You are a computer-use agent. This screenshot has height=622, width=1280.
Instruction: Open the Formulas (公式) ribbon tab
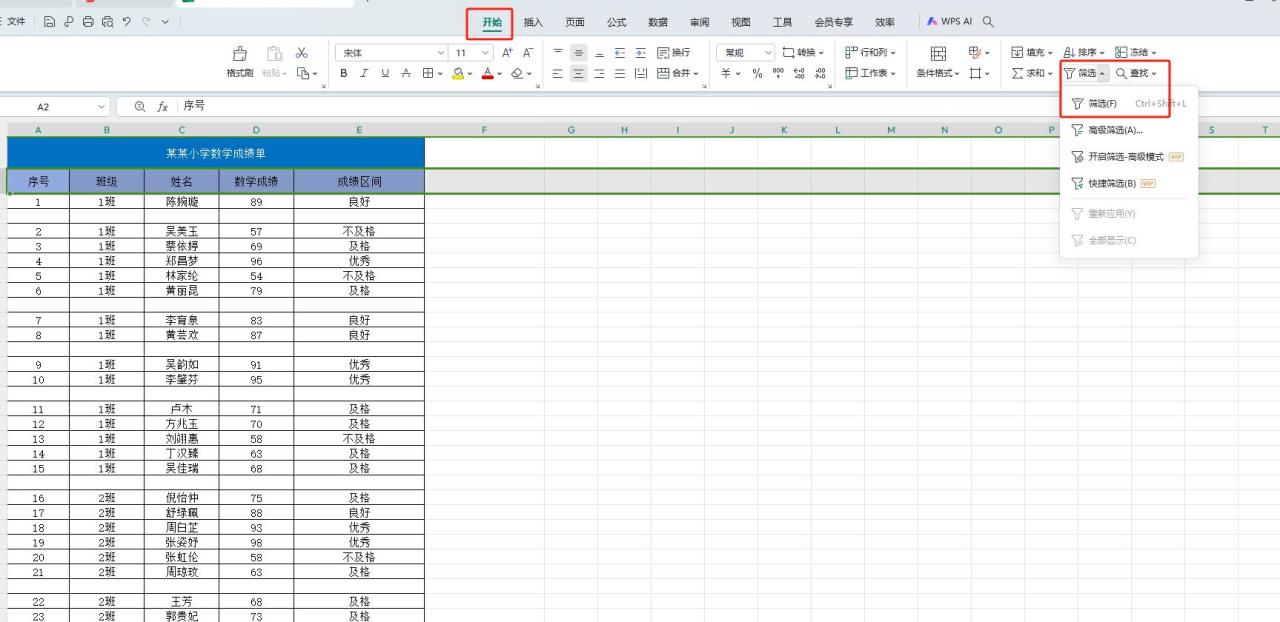click(x=616, y=22)
